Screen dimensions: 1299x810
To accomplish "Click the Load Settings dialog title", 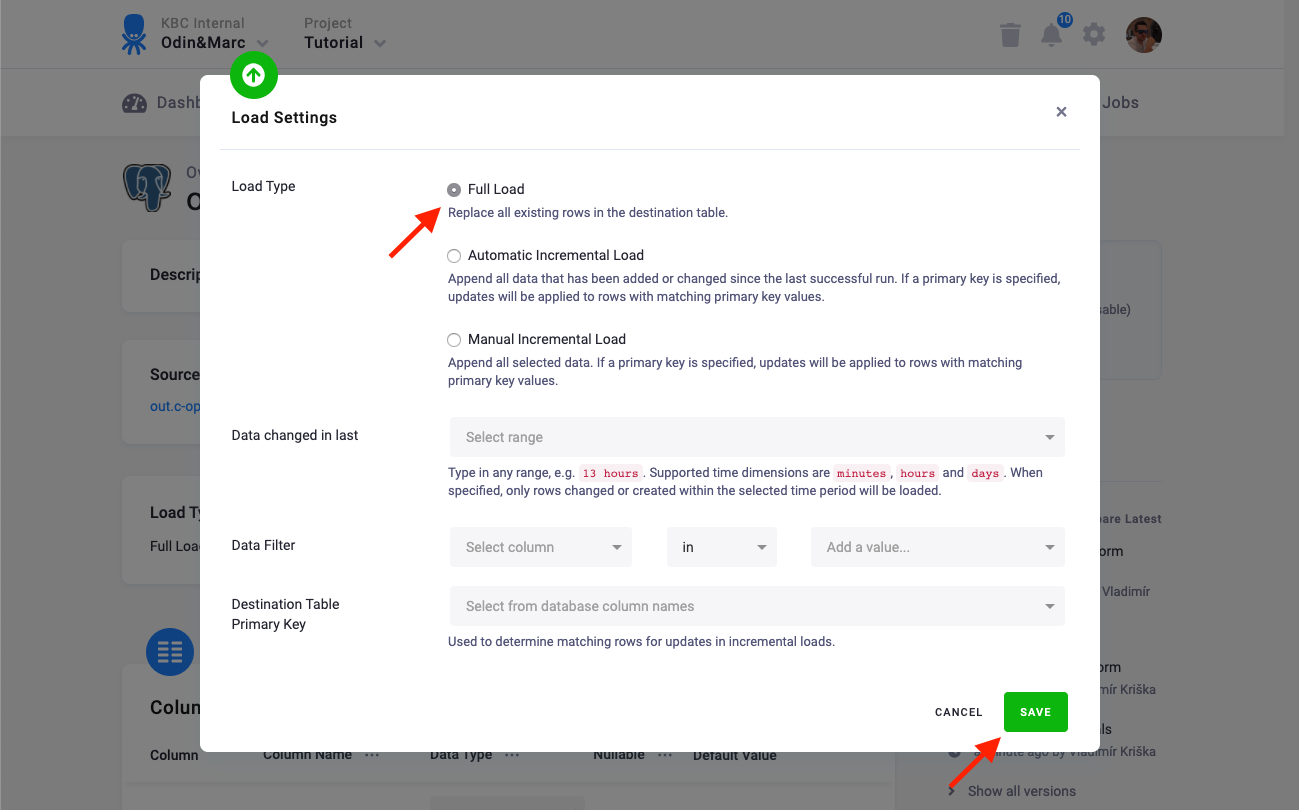I will (x=284, y=117).
